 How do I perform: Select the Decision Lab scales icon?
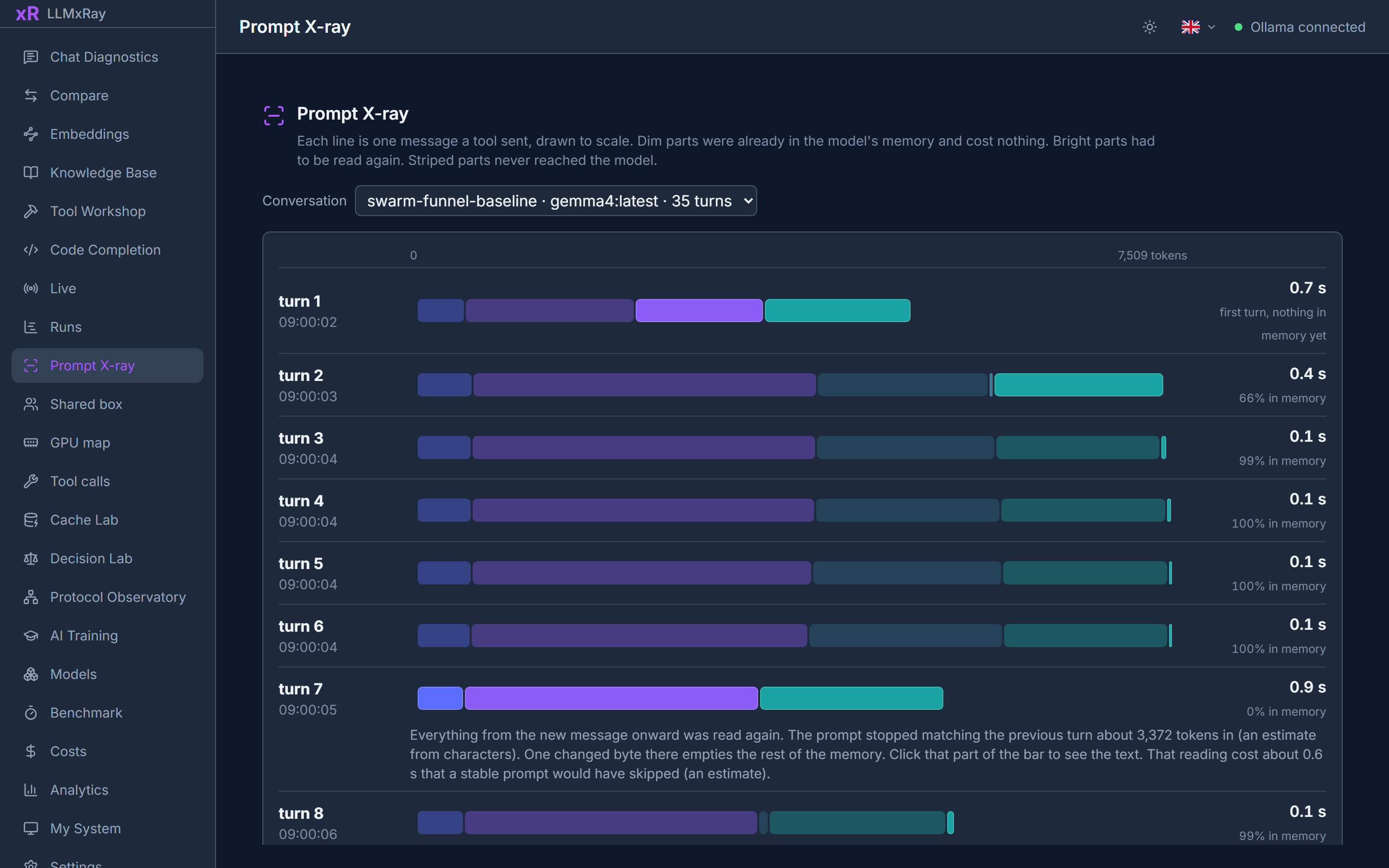(31, 558)
